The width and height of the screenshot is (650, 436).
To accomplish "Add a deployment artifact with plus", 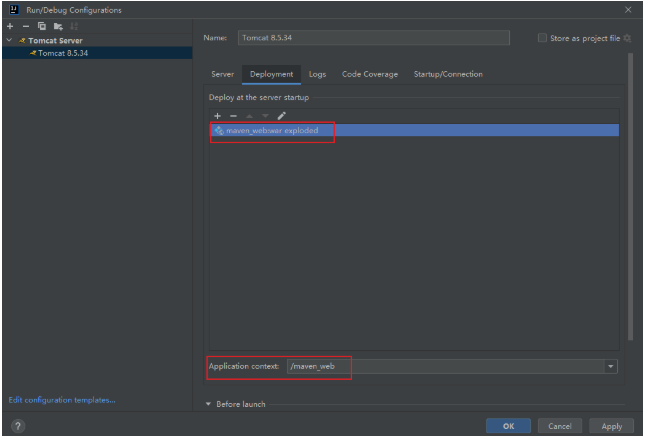I will [217, 116].
